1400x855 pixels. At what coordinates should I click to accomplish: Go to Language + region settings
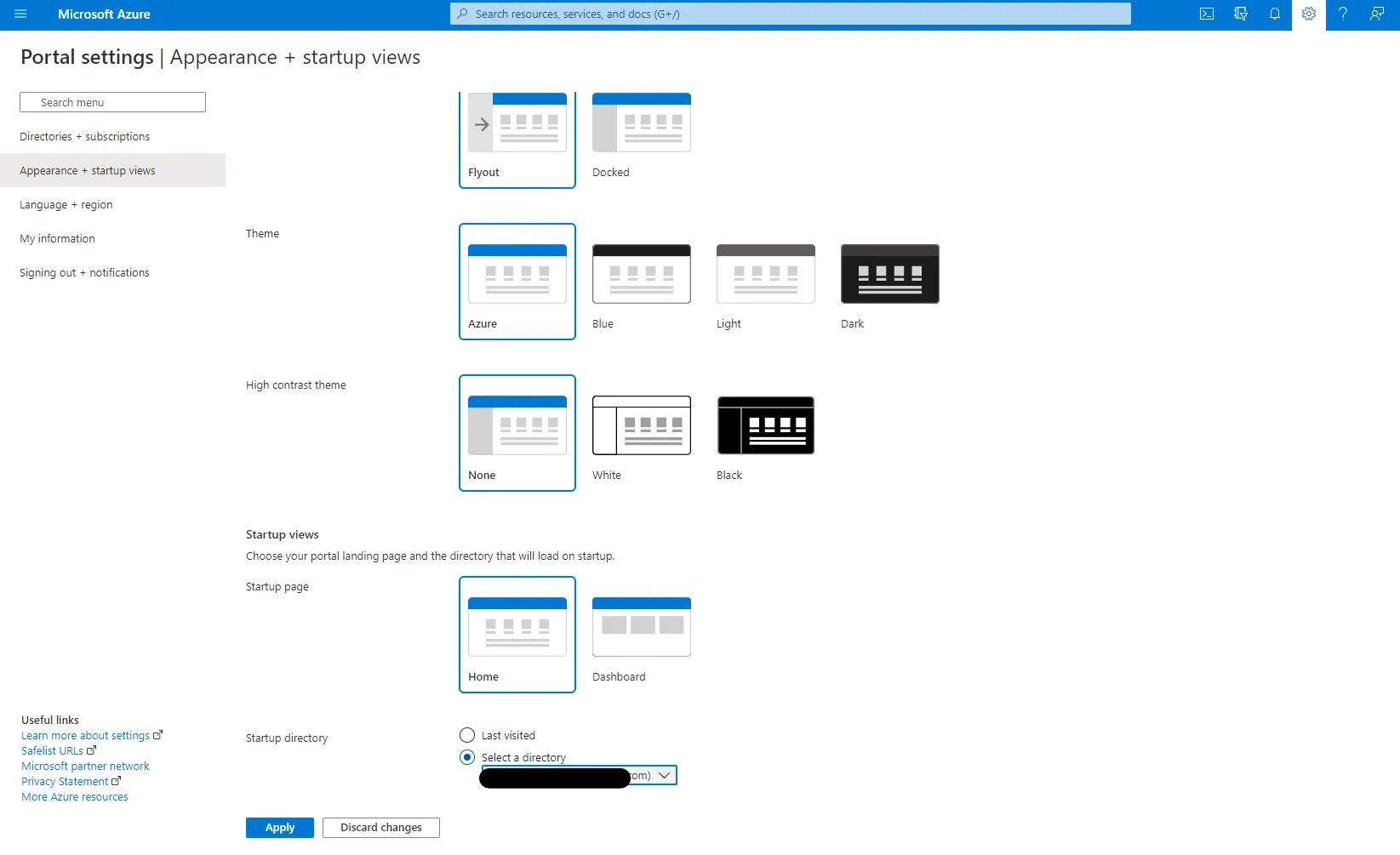(112, 204)
